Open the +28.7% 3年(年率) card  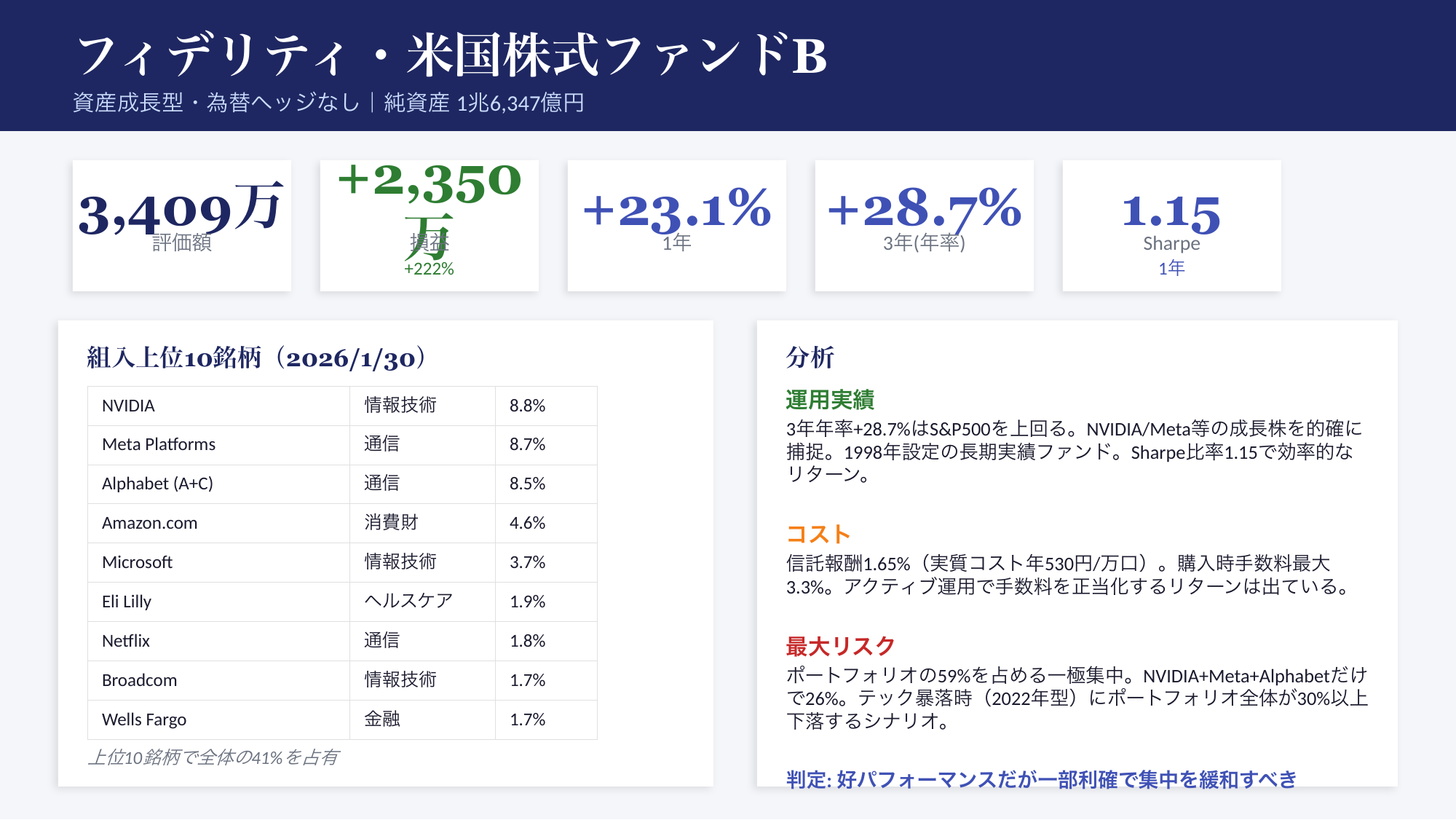[x=925, y=225]
